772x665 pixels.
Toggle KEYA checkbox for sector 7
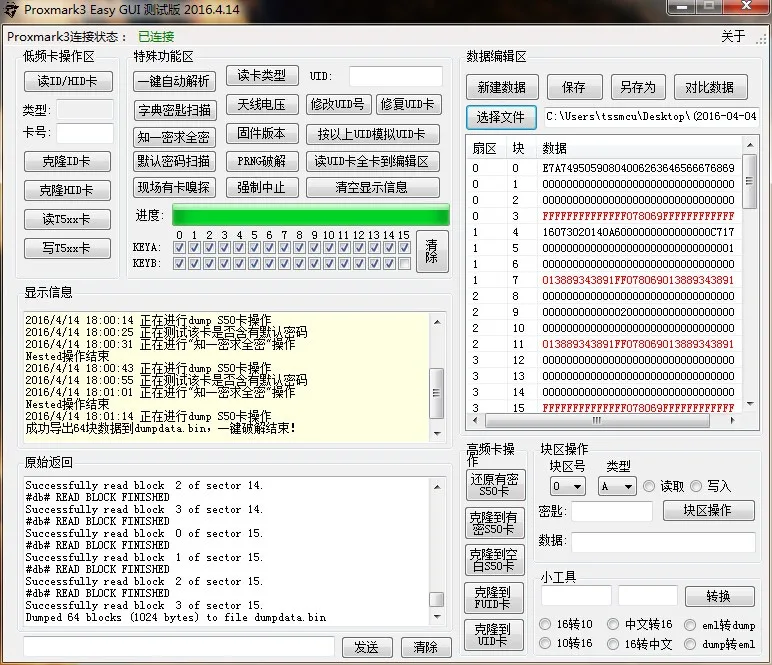coord(285,248)
